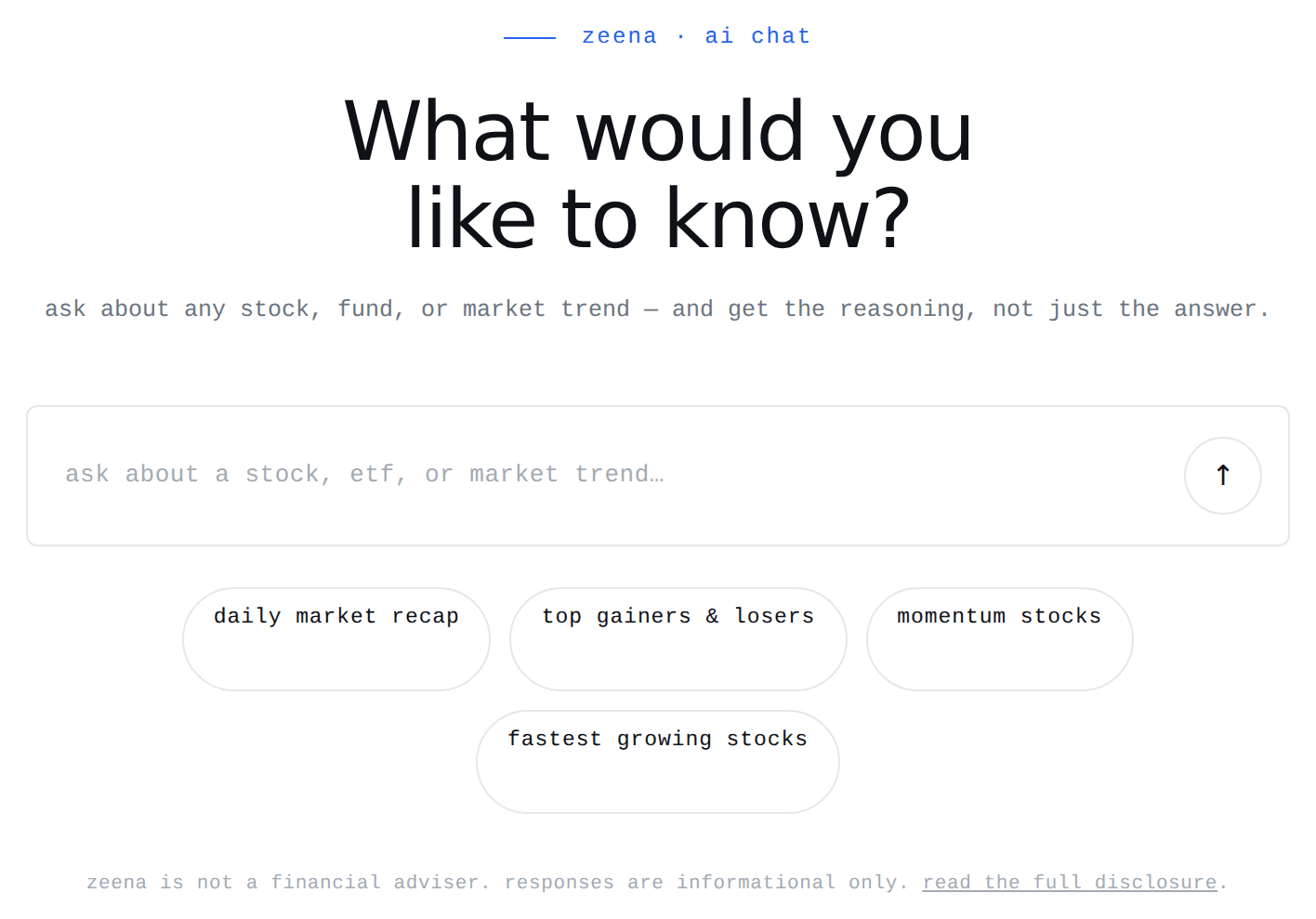The height and width of the screenshot is (919, 1316).
Task: Submit the question with the arrow button
Action: (1223, 476)
